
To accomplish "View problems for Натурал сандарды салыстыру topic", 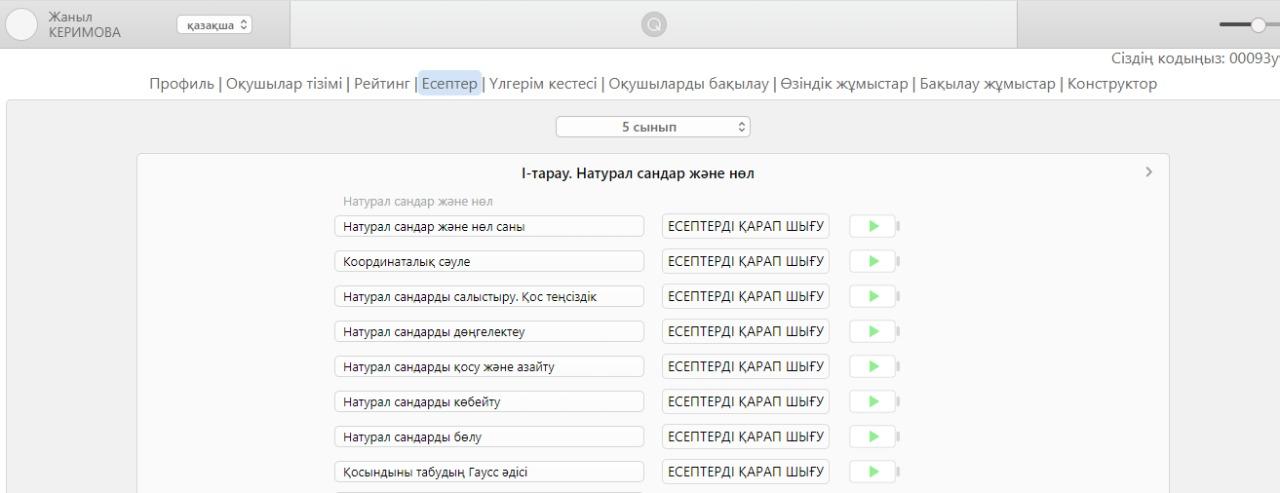I will point(746,296).
